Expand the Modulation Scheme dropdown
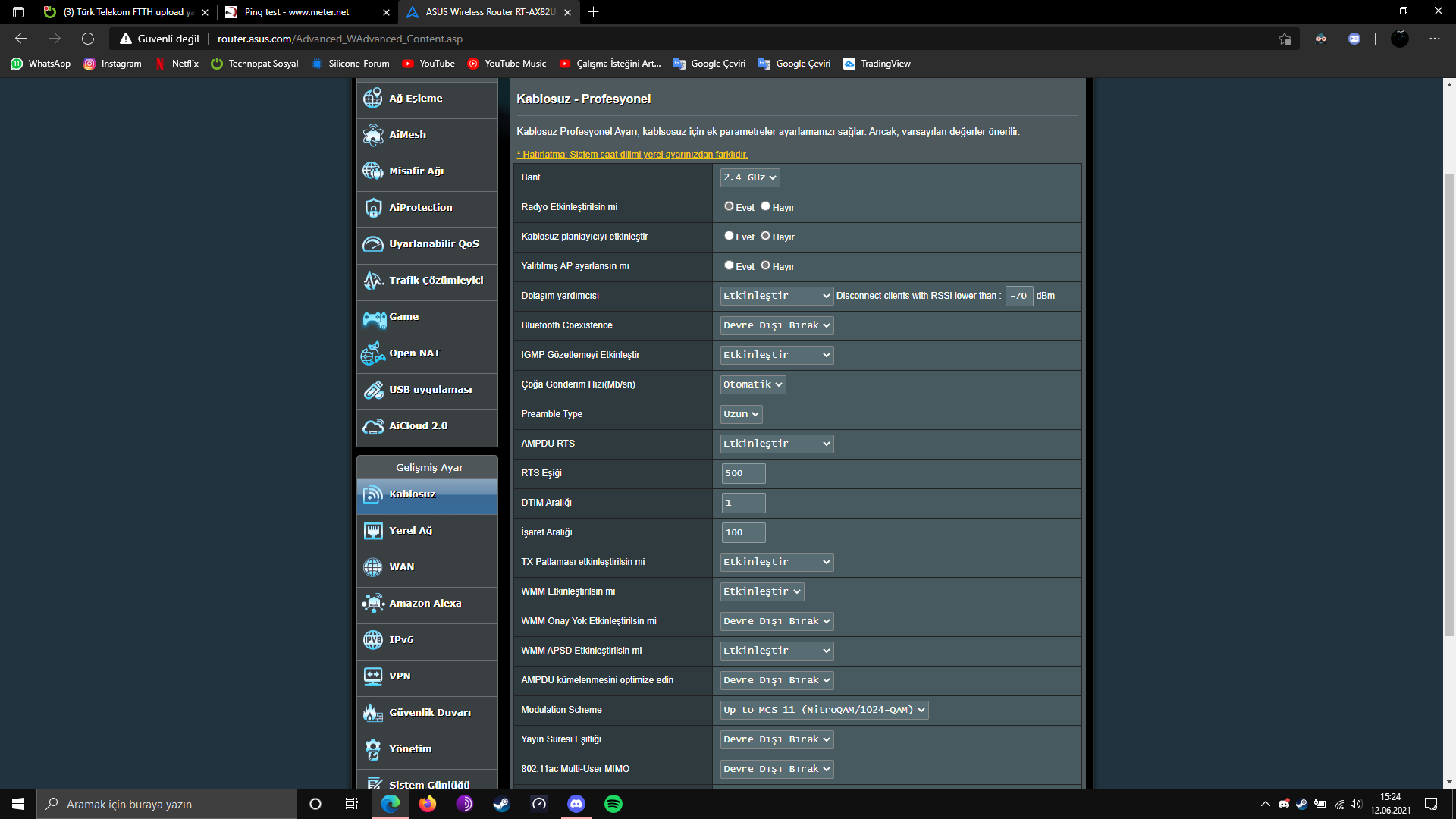 (824, 710)
